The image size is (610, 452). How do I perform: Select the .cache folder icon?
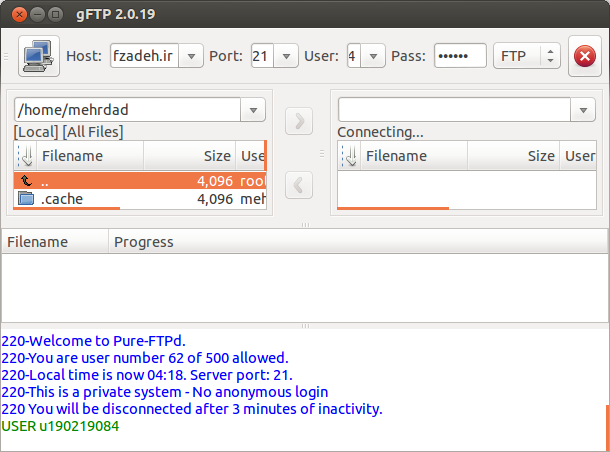pyautogui.click(x=26, y=199)
